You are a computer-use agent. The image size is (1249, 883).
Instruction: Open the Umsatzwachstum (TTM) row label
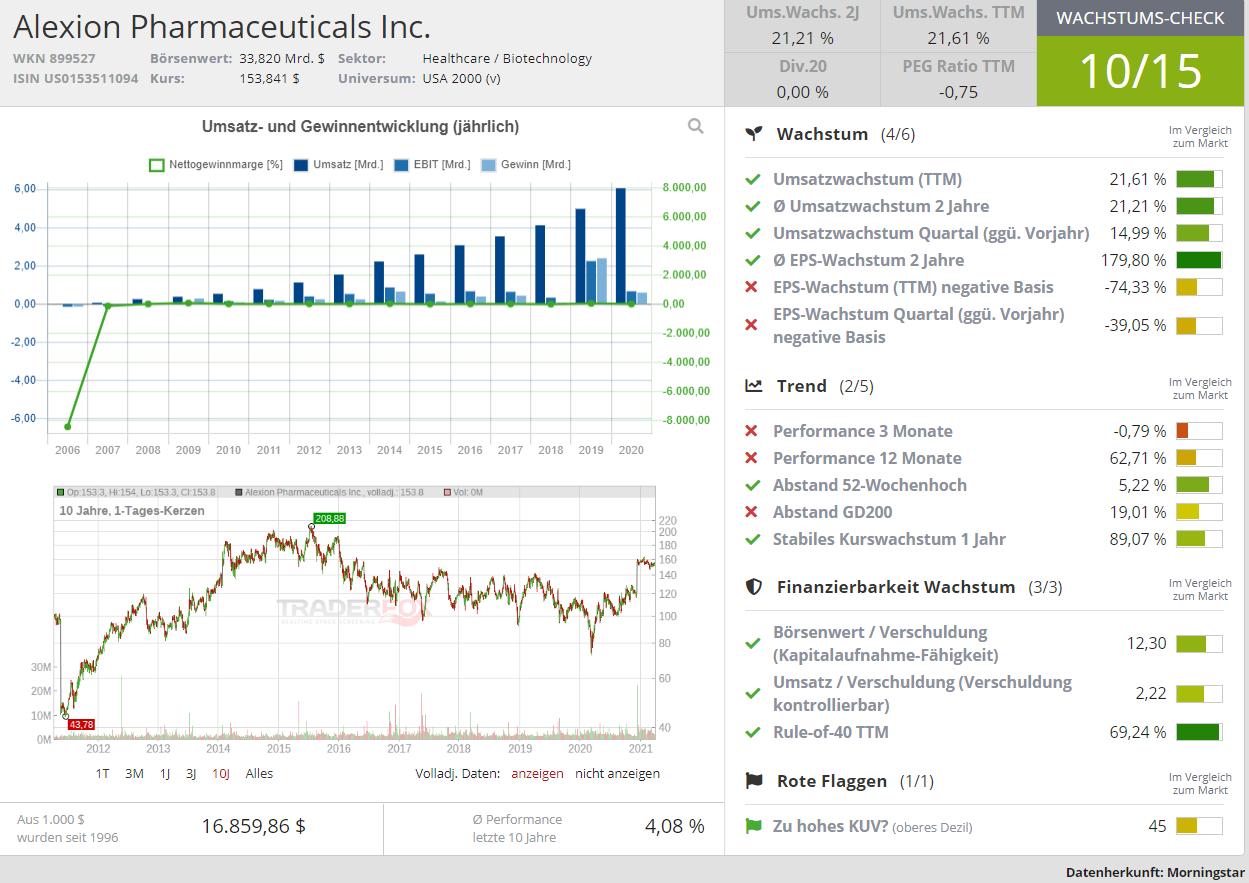tap(867, 179)
